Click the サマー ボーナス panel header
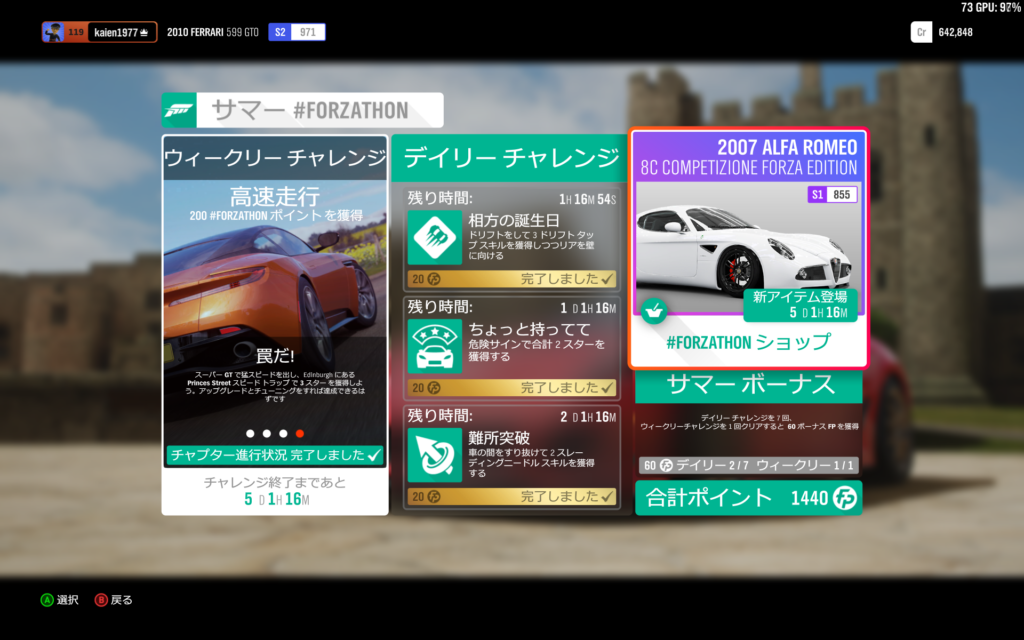Screen dimensions: 1024x640 point(748,385)
